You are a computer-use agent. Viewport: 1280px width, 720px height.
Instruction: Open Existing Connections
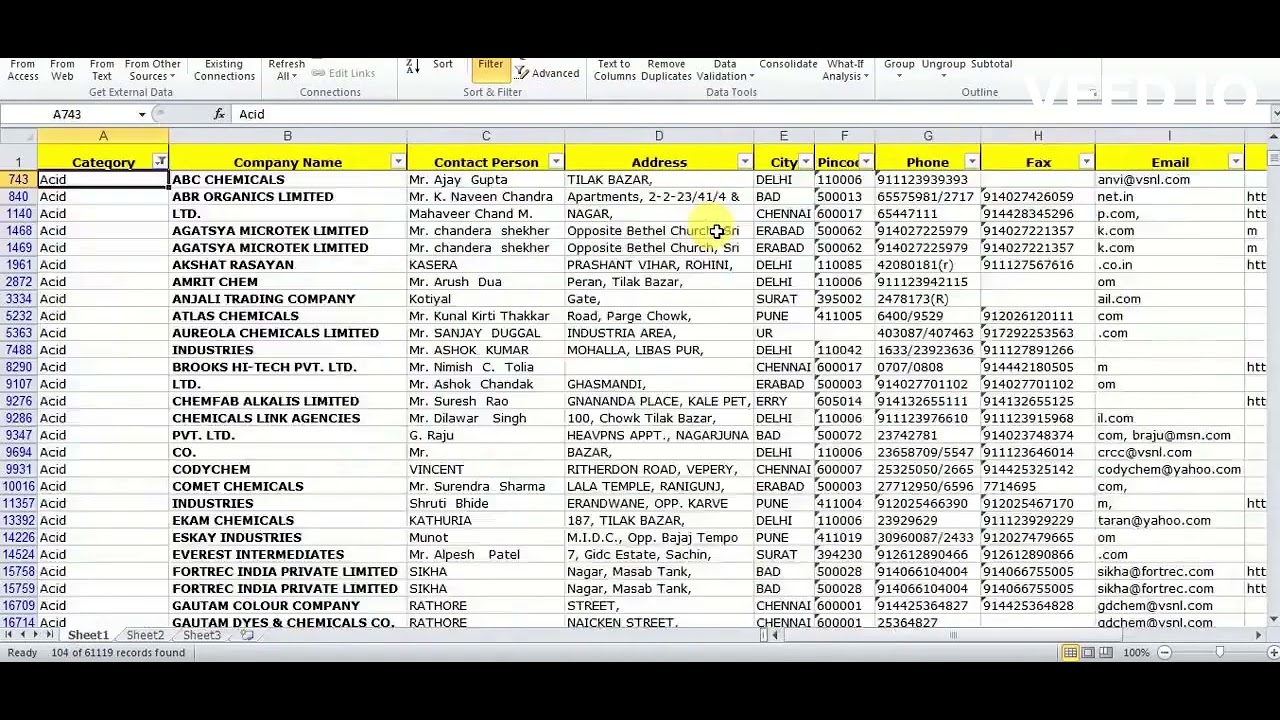(224, 70)
